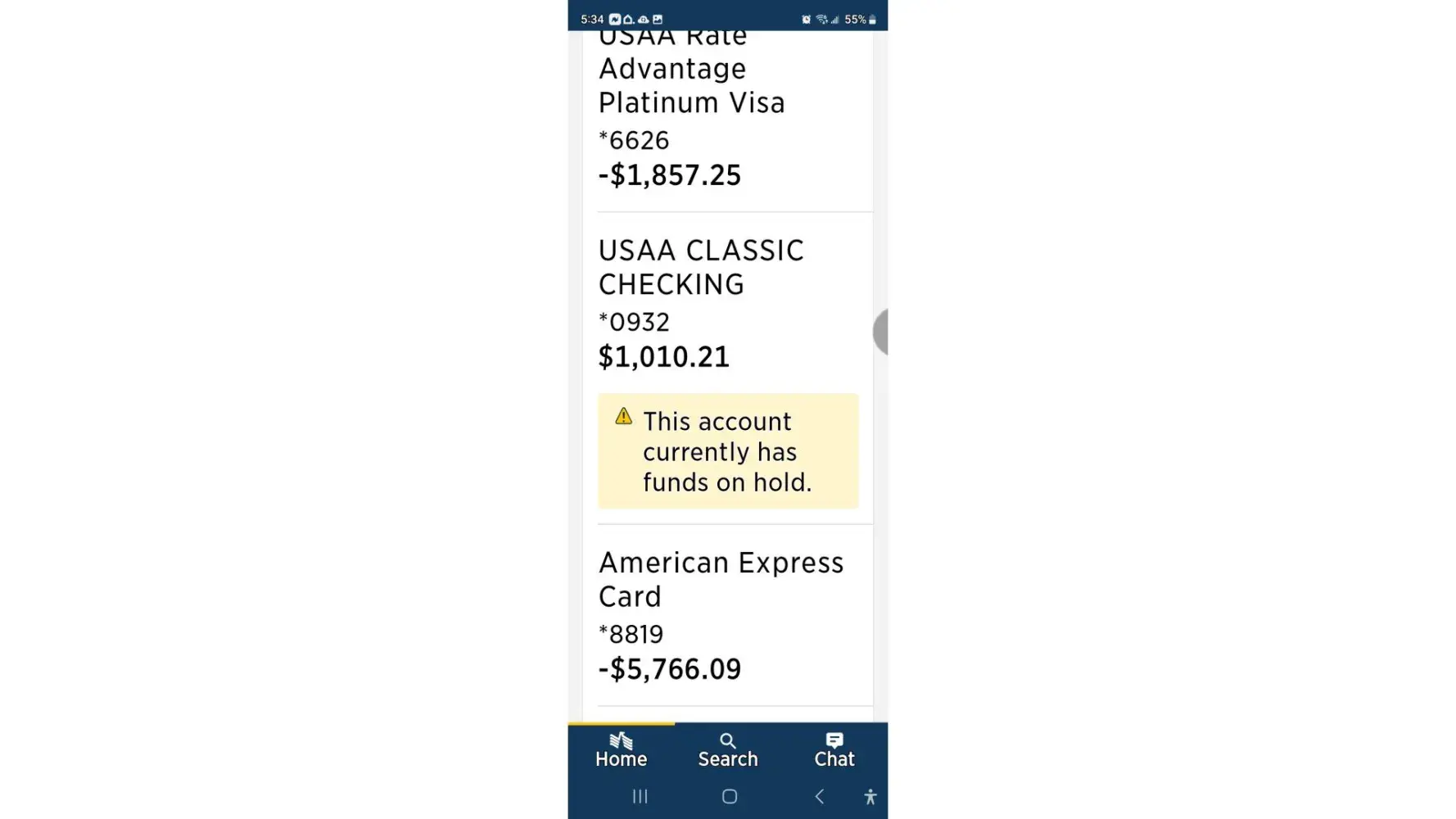Screen dimensions: 1456x819
Task: Open the Chat tab
Action: [x=834, y=749]
